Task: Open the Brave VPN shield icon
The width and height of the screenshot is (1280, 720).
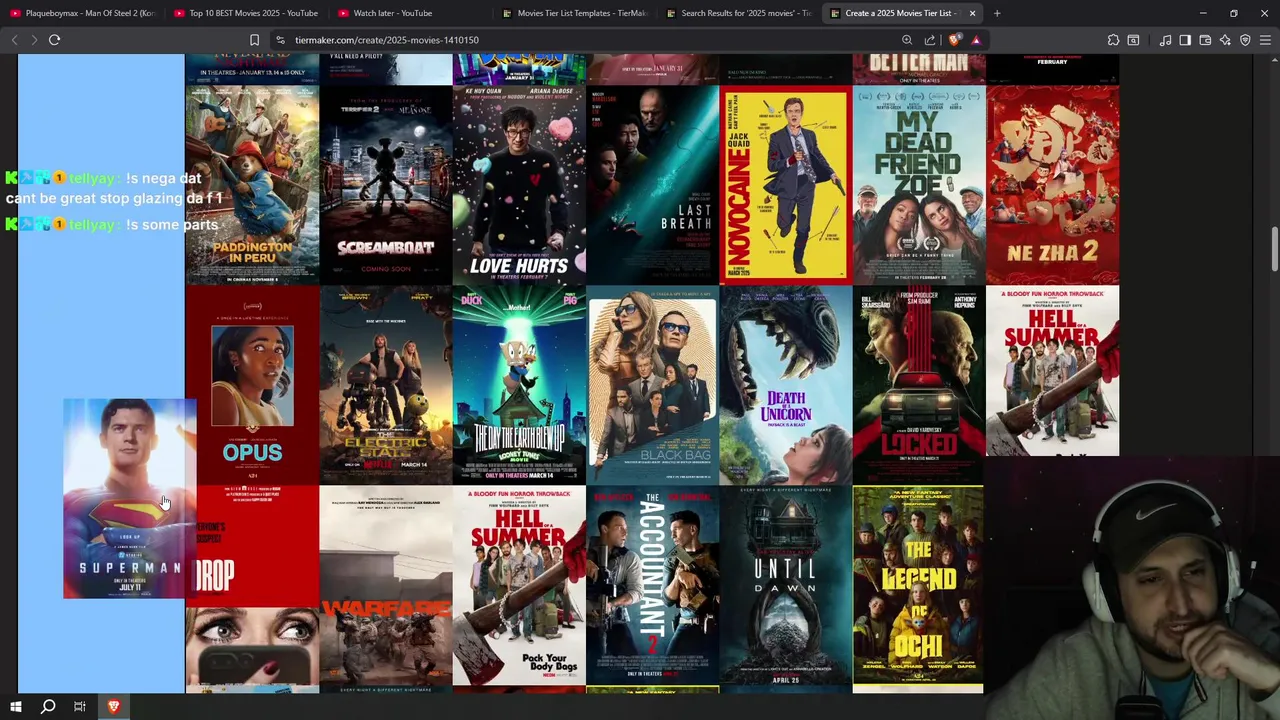Action: click(1245, 40)
